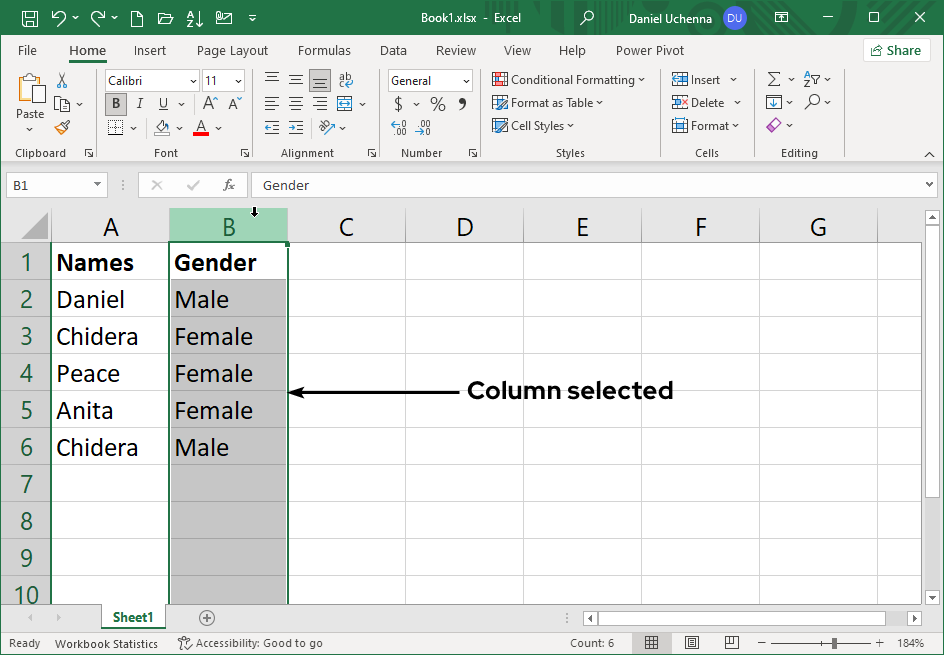Click the Share button
The height and width of the screenshot is (655, 944).
[x=896, y=50]
